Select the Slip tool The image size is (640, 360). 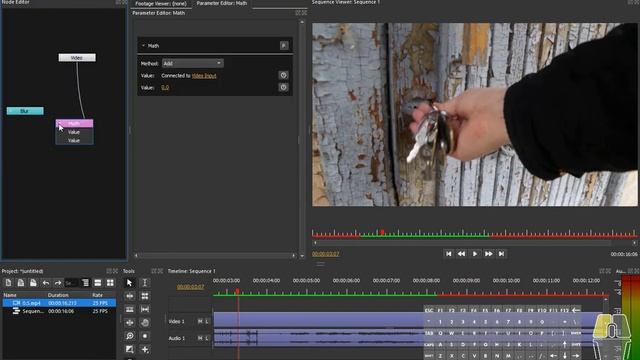(x=144, y=309)
